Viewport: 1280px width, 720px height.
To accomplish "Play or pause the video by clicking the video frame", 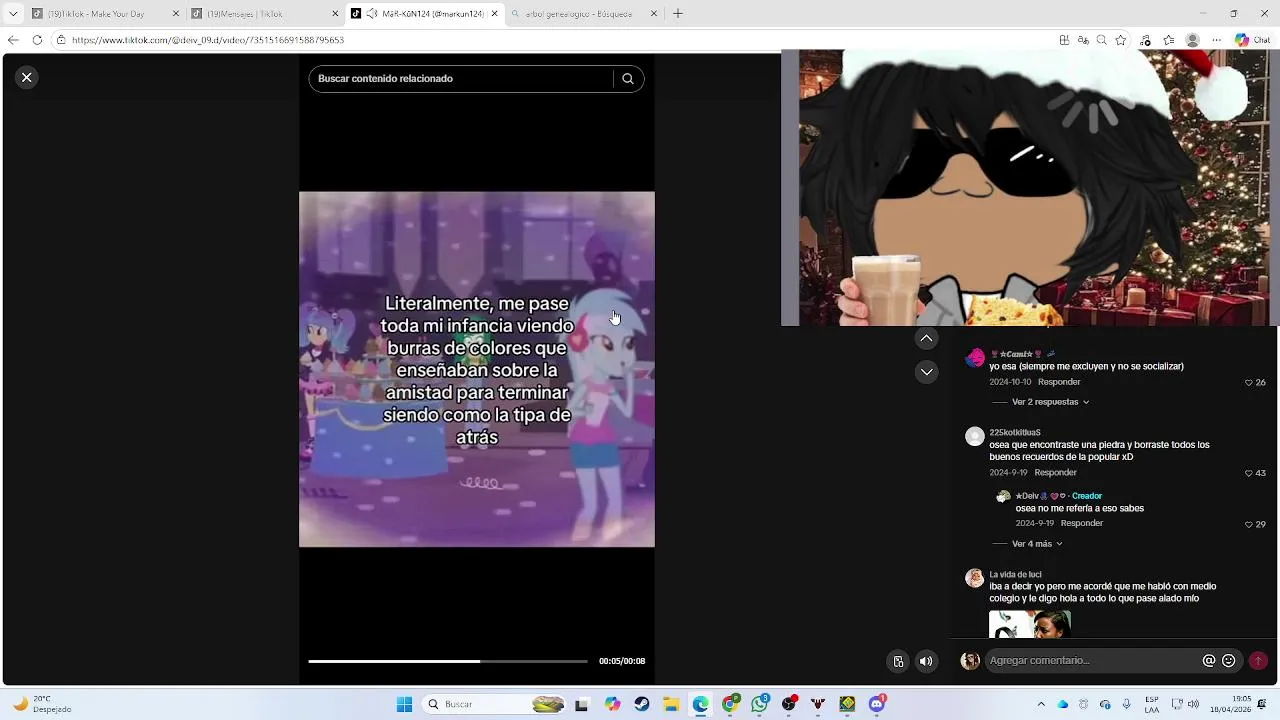I will 477,369.
